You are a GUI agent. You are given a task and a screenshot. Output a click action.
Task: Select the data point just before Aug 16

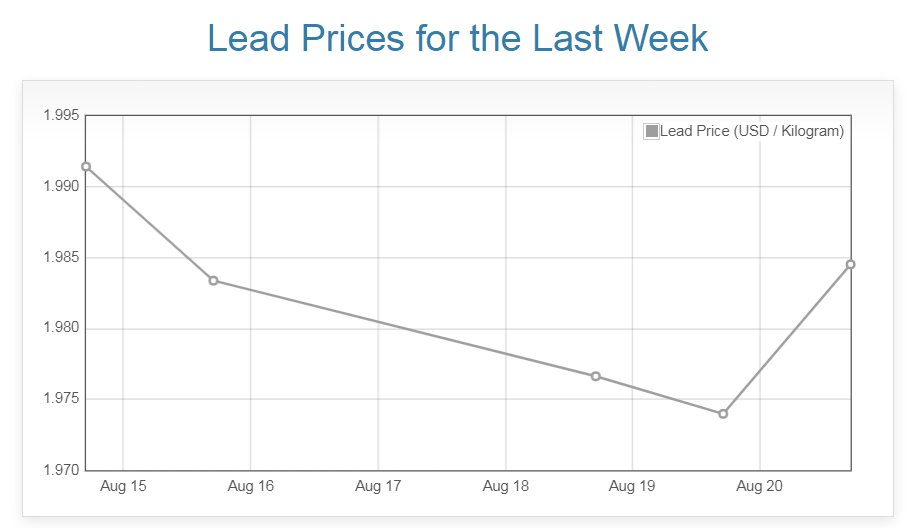(213, 280)
